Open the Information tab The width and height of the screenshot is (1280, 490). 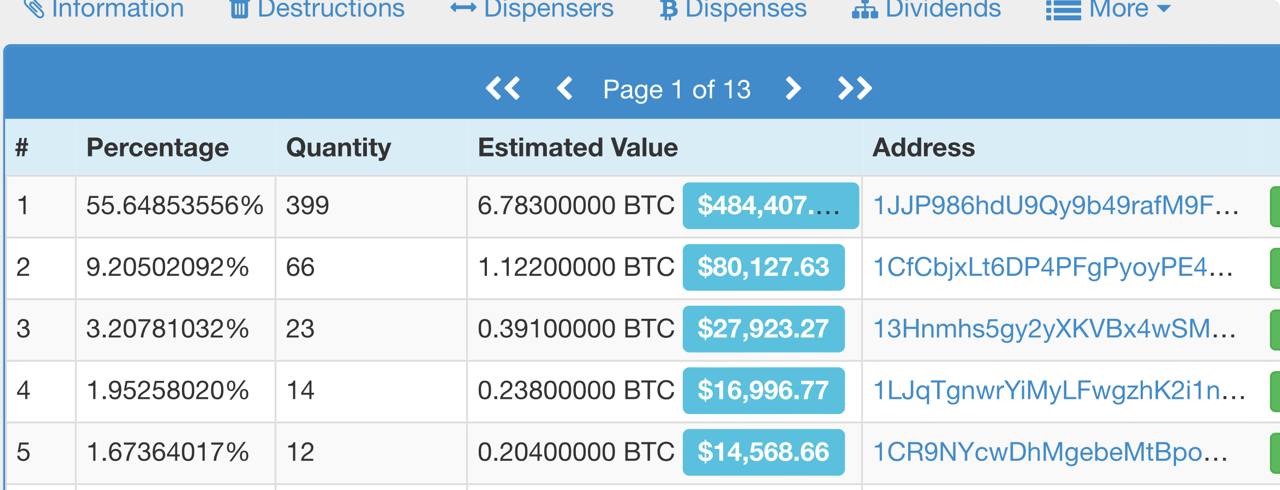pyautogui.click(x=104, y=9)
